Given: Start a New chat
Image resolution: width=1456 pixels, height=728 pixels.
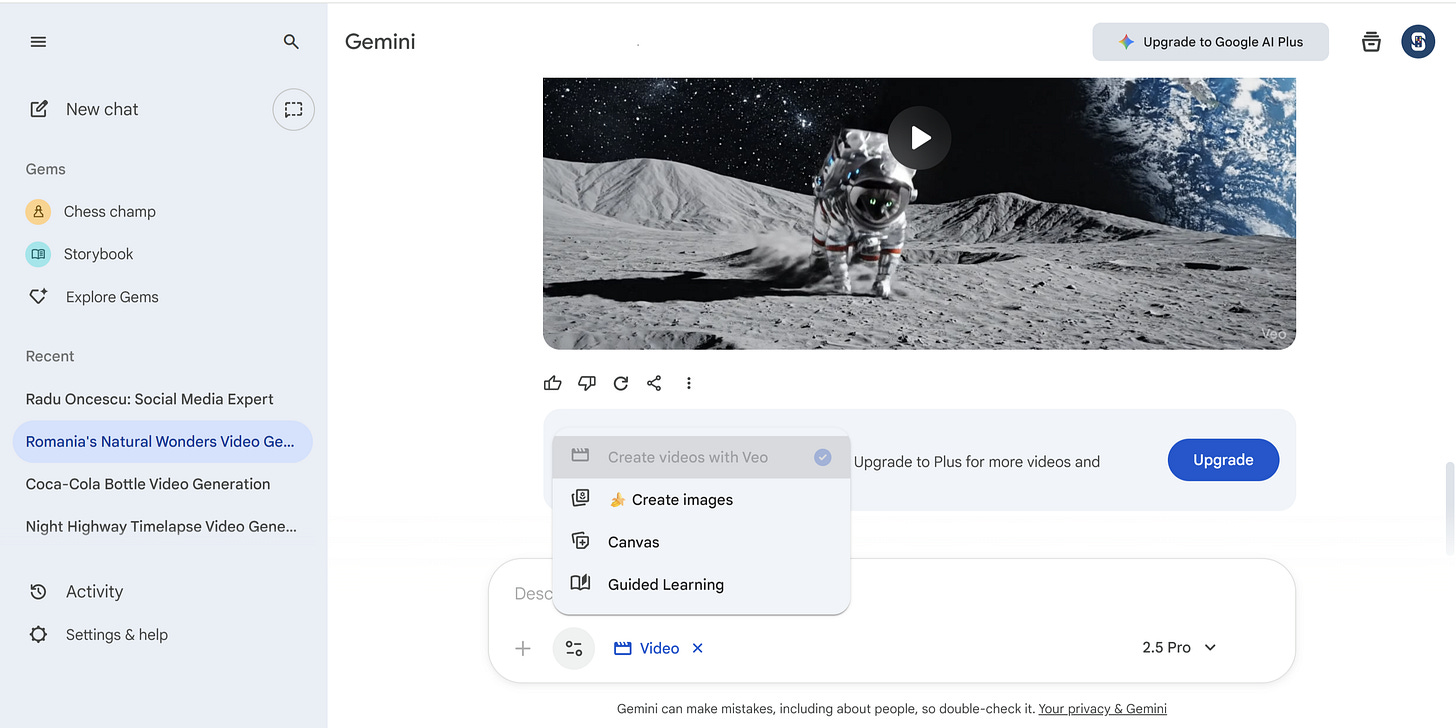Looking at the screenshot, I should 84,110.
